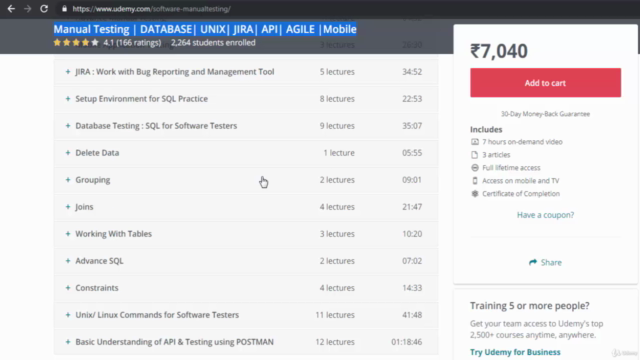Go back with the browser back arrow
This screenshot has height=360, width=640.
tap(11, 9)
